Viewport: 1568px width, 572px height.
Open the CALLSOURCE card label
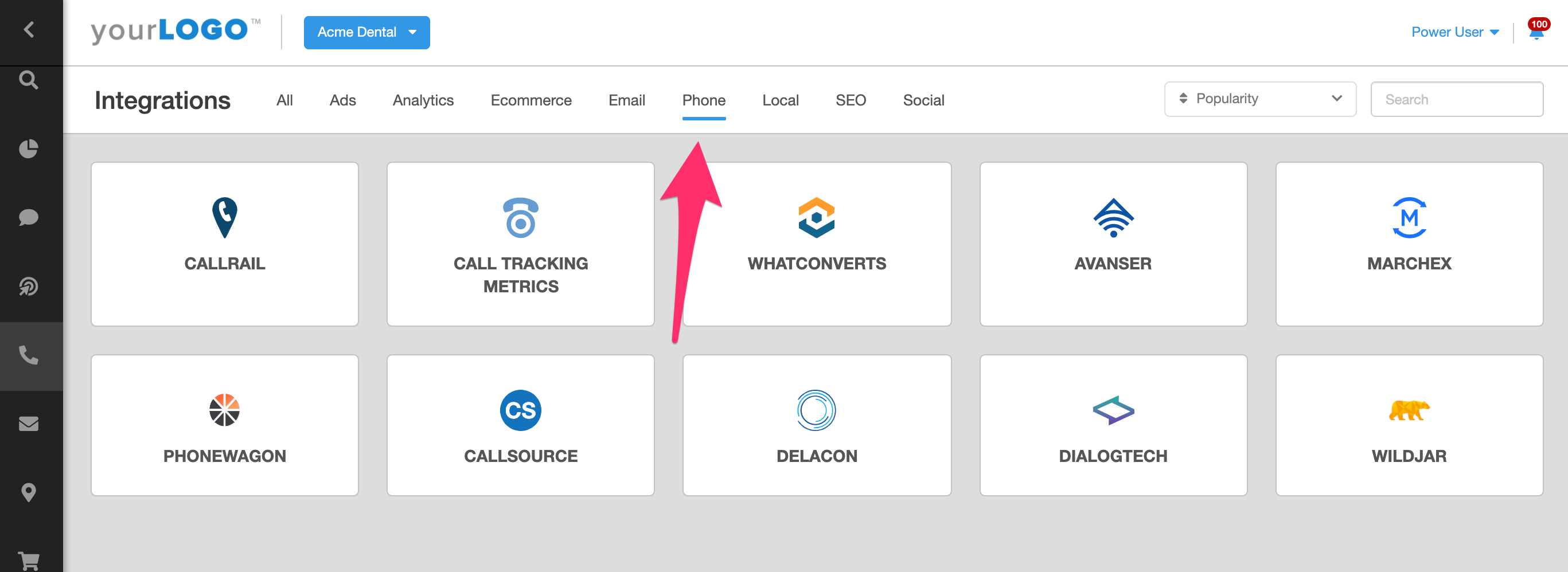coord(520,456)
